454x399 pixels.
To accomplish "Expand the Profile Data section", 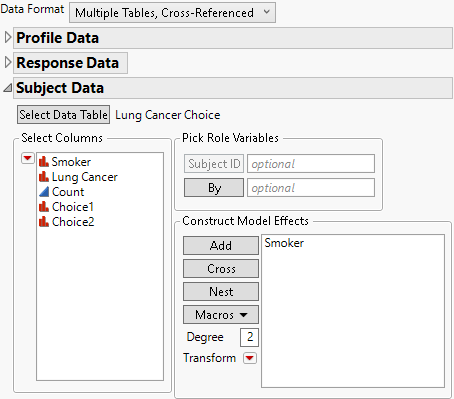I will [x=8, y=37].
